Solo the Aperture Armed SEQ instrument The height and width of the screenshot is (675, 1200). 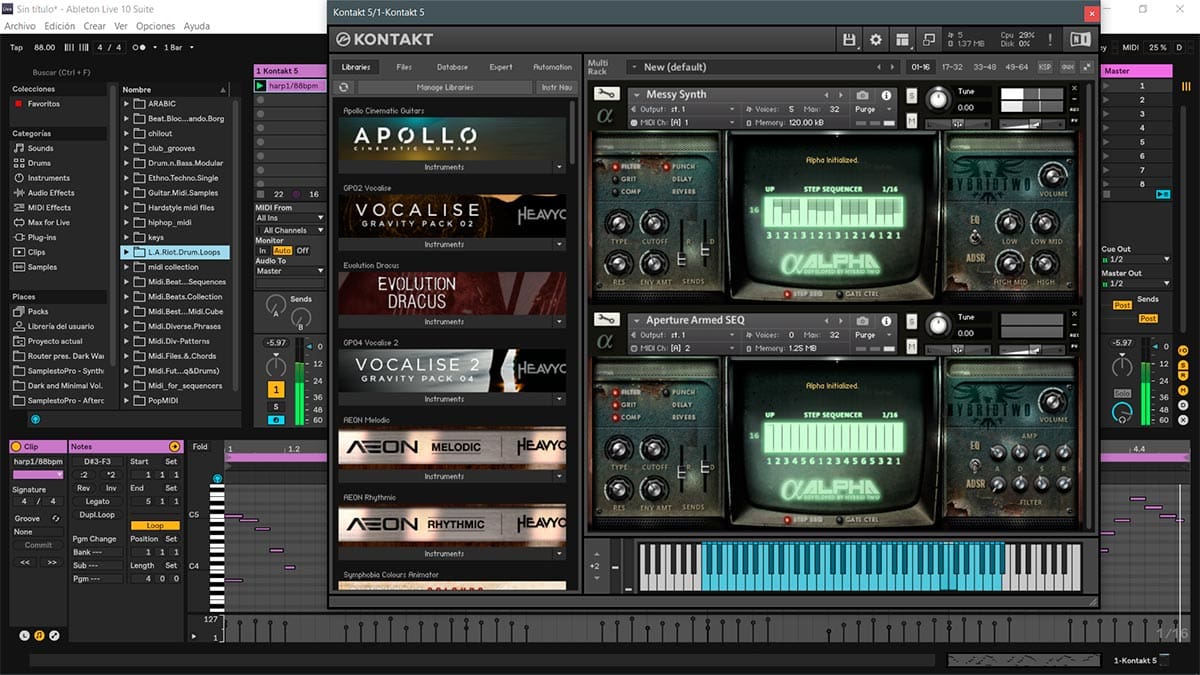pos(912,320)
